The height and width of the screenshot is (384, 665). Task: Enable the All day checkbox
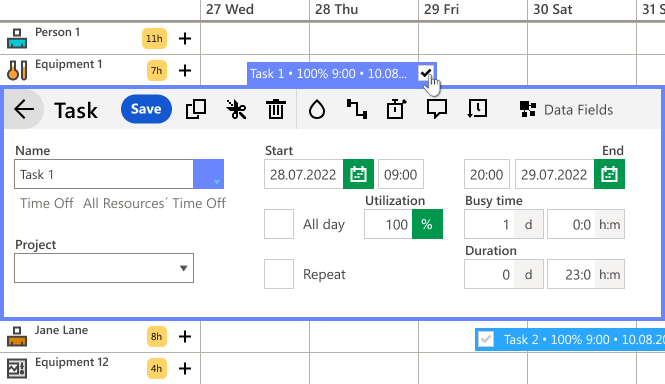click(x=279, y=224)
